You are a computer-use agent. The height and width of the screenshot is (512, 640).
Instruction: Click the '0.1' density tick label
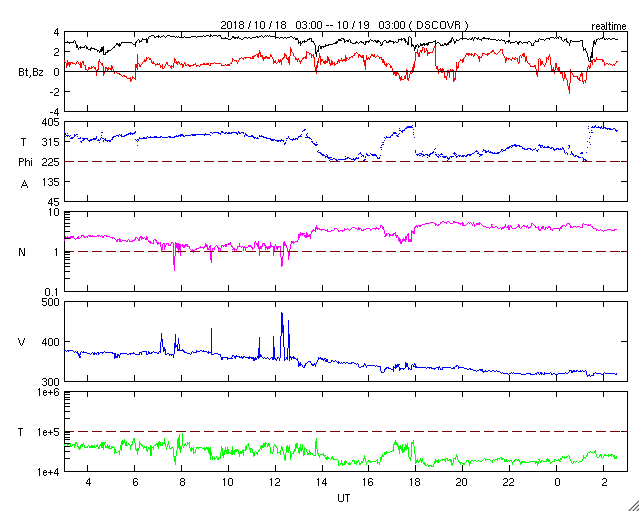[52, 292]
